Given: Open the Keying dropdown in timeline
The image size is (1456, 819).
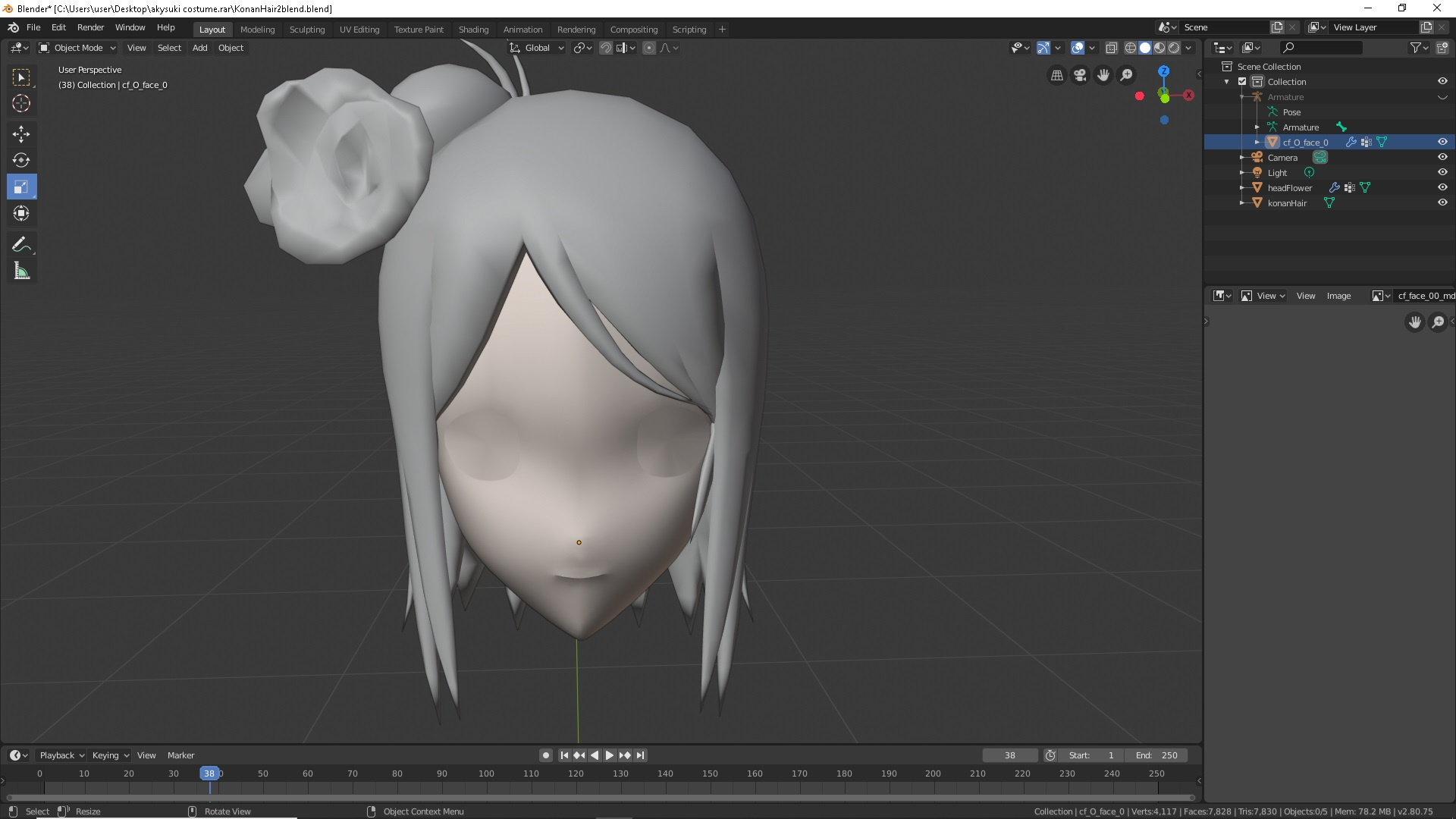Looking at the screenshot, I should 111,755.
